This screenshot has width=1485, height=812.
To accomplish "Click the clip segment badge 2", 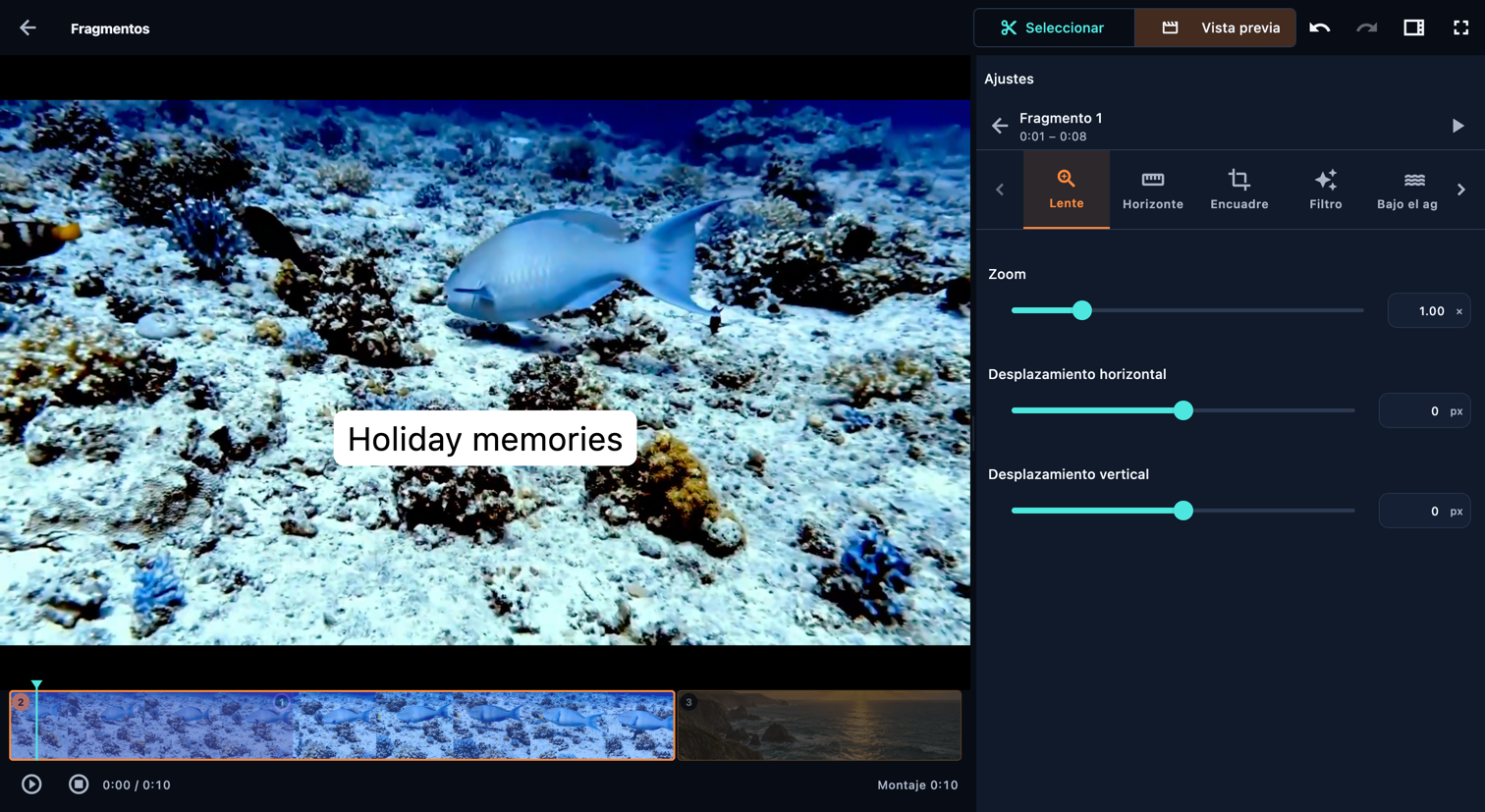I will click(21, 702).
